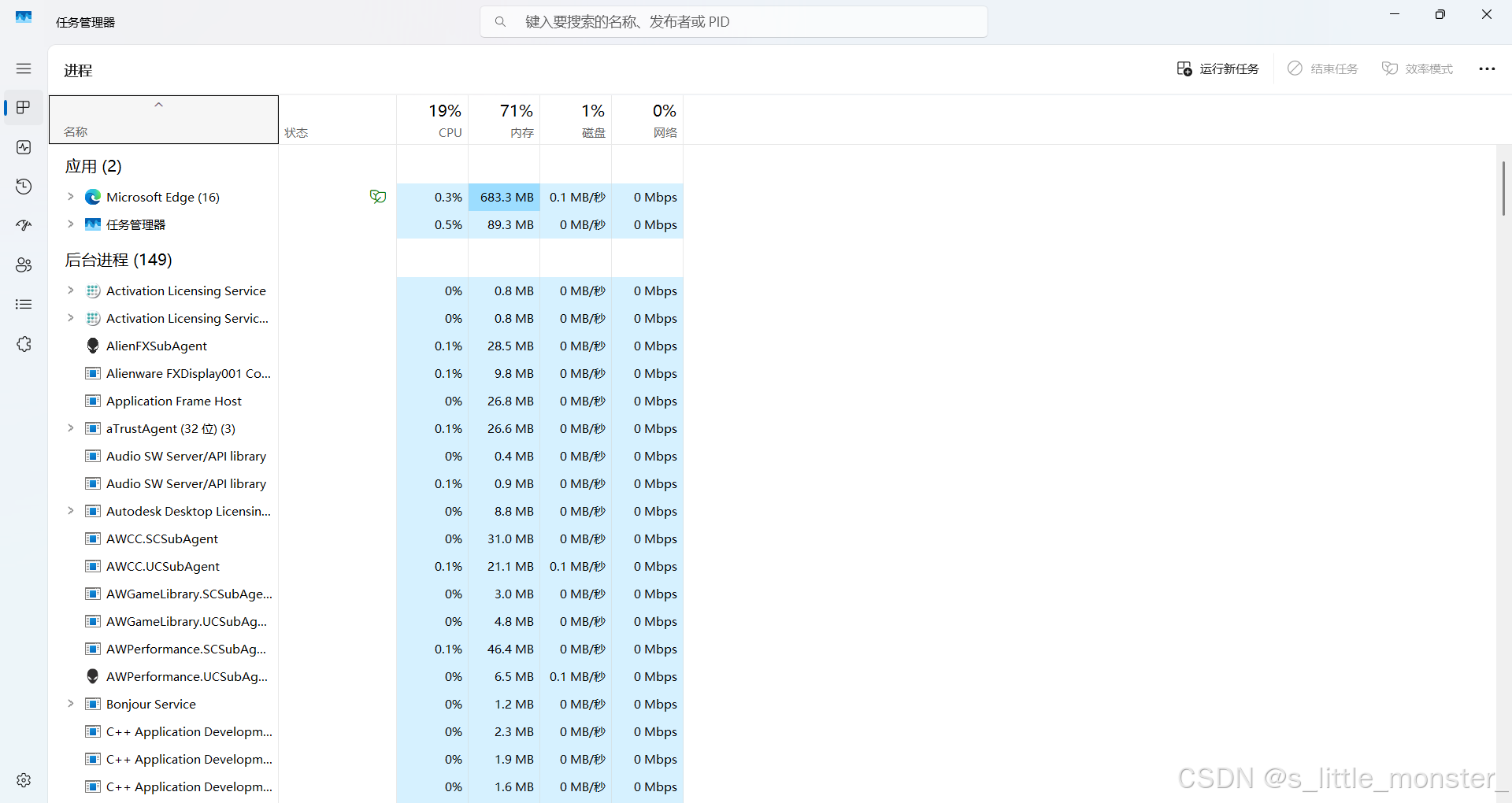Restore down the Task Manager window
1512x803 pixels.
click(1440, 14)
